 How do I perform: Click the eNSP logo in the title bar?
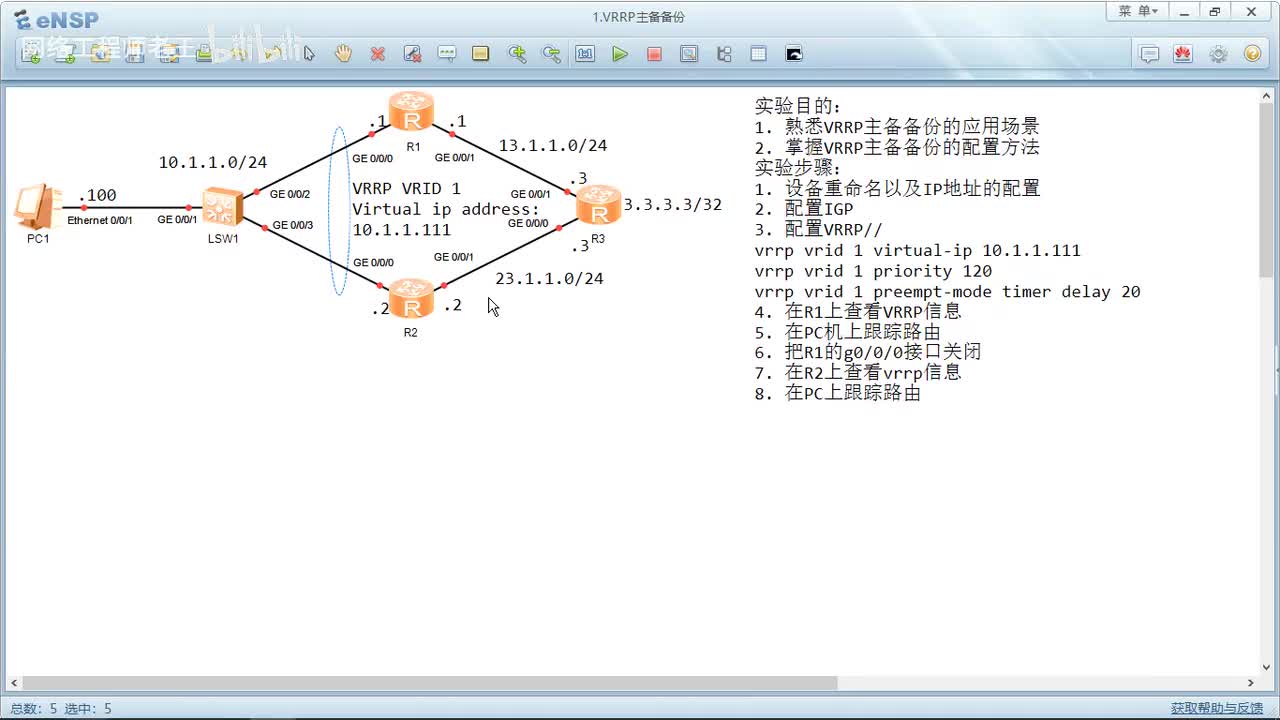click(x=56, y=19)
